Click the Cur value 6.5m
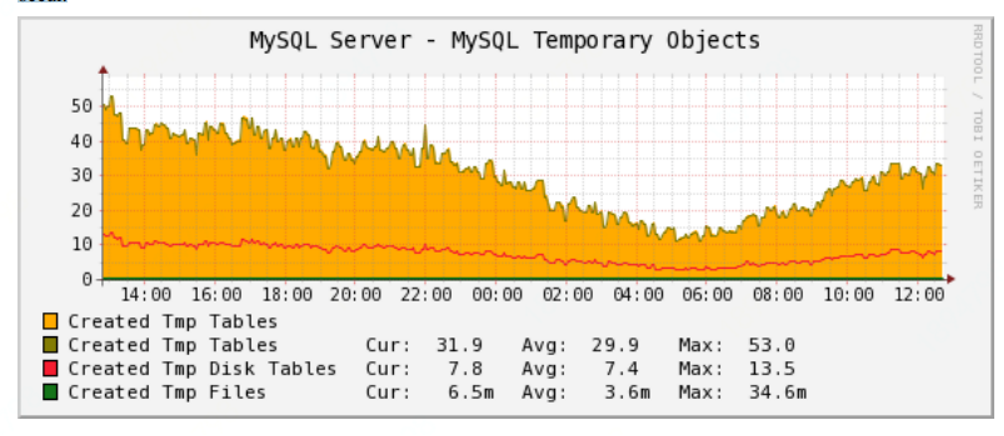The image size is (1004, 436). 471,392
